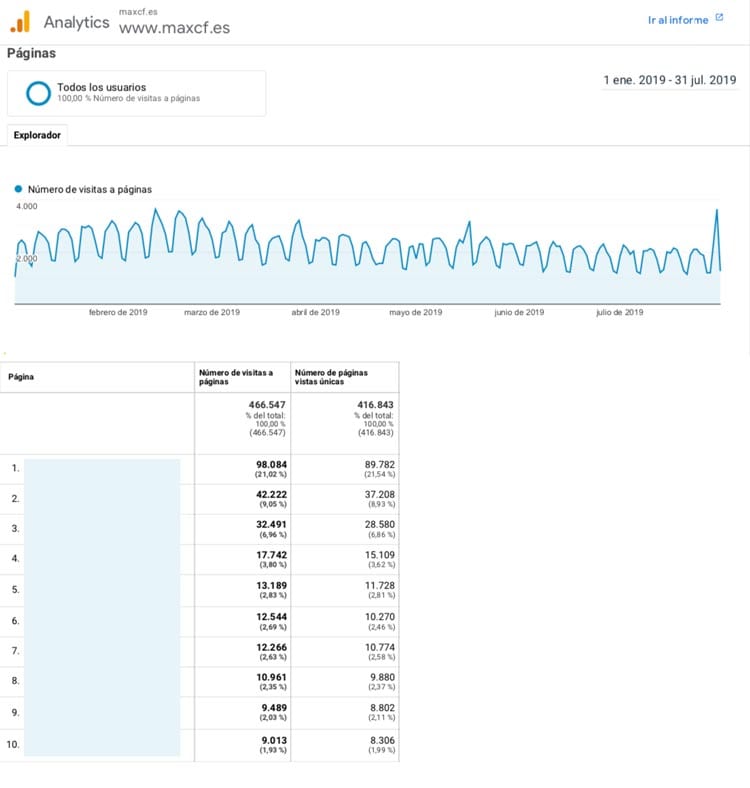This screenshot has width=750, height=788.
Task: Open the date range 1 ene. 2019 - 31 jul. 2019
Action: pyautogui.click(x=670, y=80)
